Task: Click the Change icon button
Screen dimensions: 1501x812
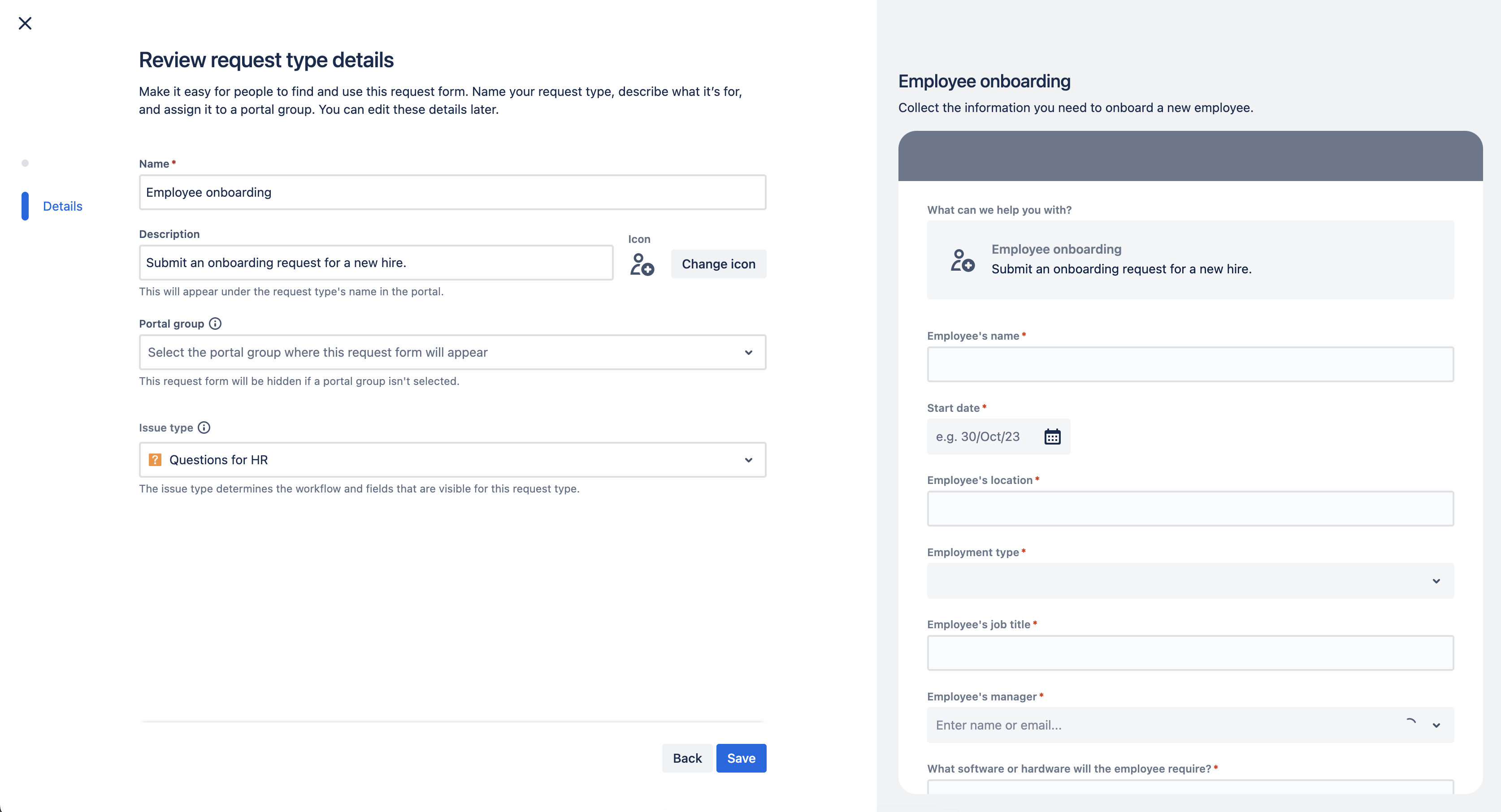Action: (x=719, y=263)
